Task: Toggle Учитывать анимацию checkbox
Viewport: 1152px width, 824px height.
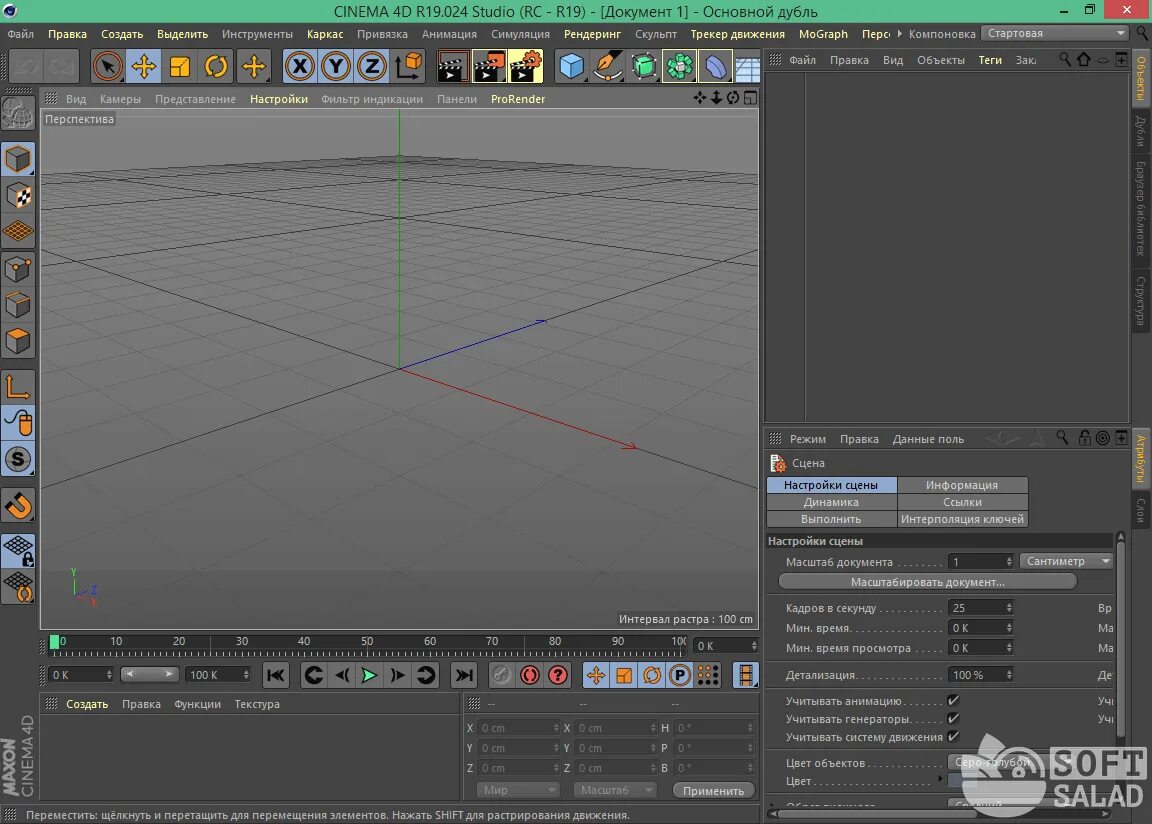Action: (x=953, y=701)
